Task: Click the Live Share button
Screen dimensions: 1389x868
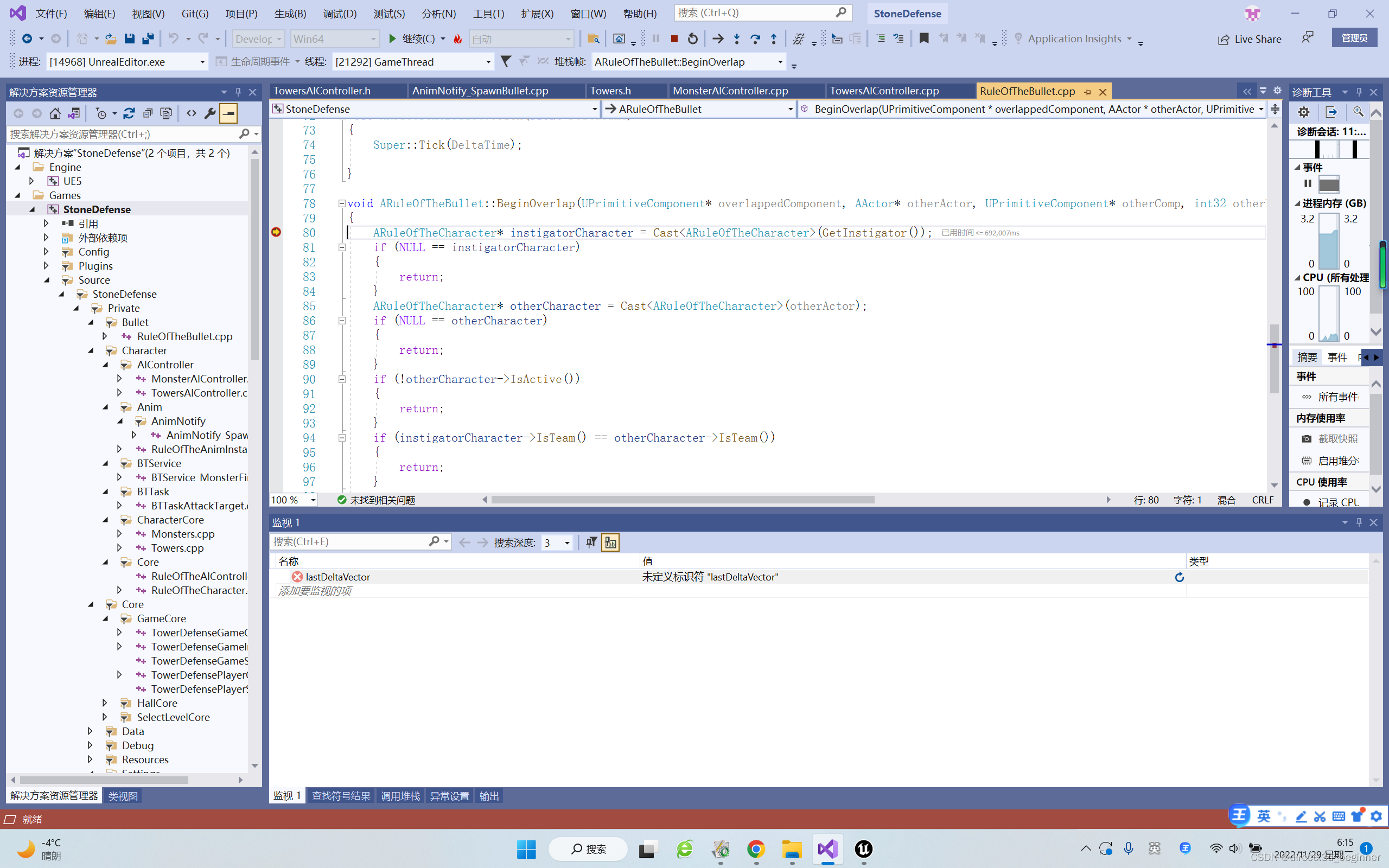Action: coord(1250,39)
